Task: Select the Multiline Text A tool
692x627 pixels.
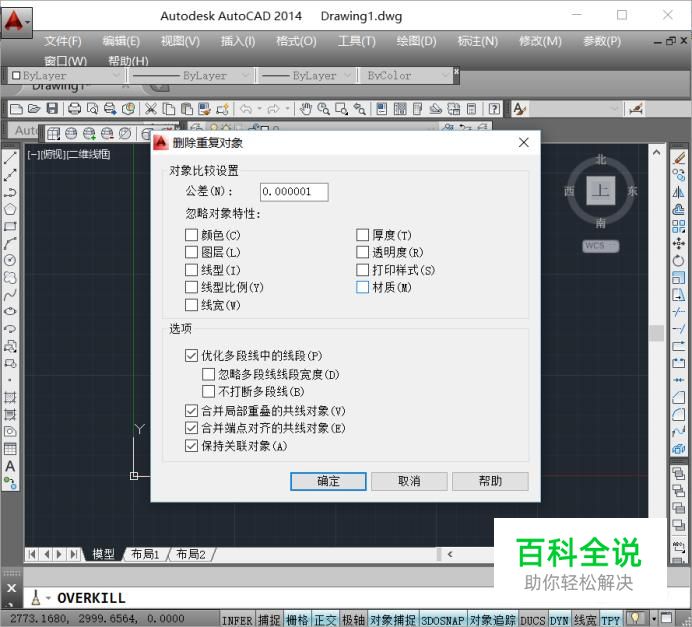Action: [x=10, y=466]
